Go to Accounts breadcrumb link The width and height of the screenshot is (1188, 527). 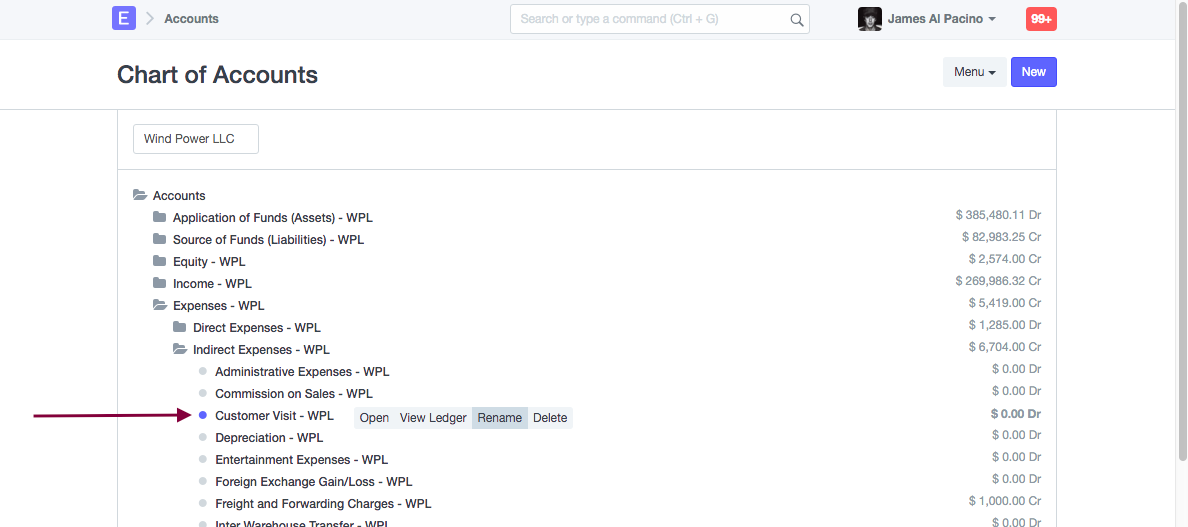tap(191, 19)
